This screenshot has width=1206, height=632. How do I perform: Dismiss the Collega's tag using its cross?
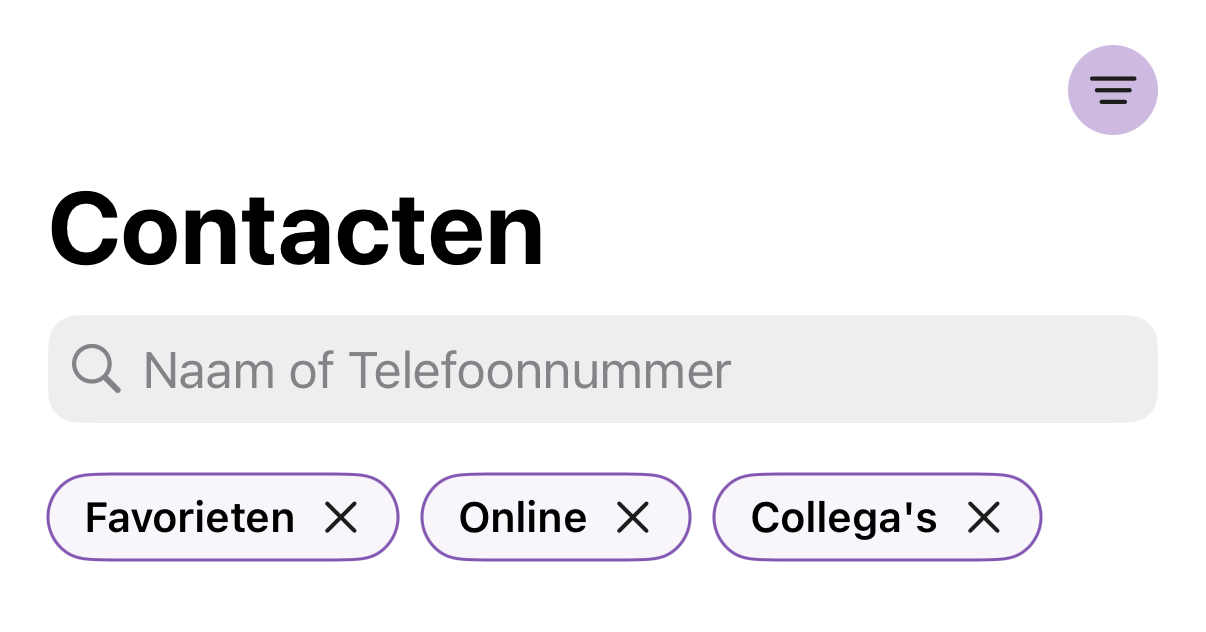(984, 517)
